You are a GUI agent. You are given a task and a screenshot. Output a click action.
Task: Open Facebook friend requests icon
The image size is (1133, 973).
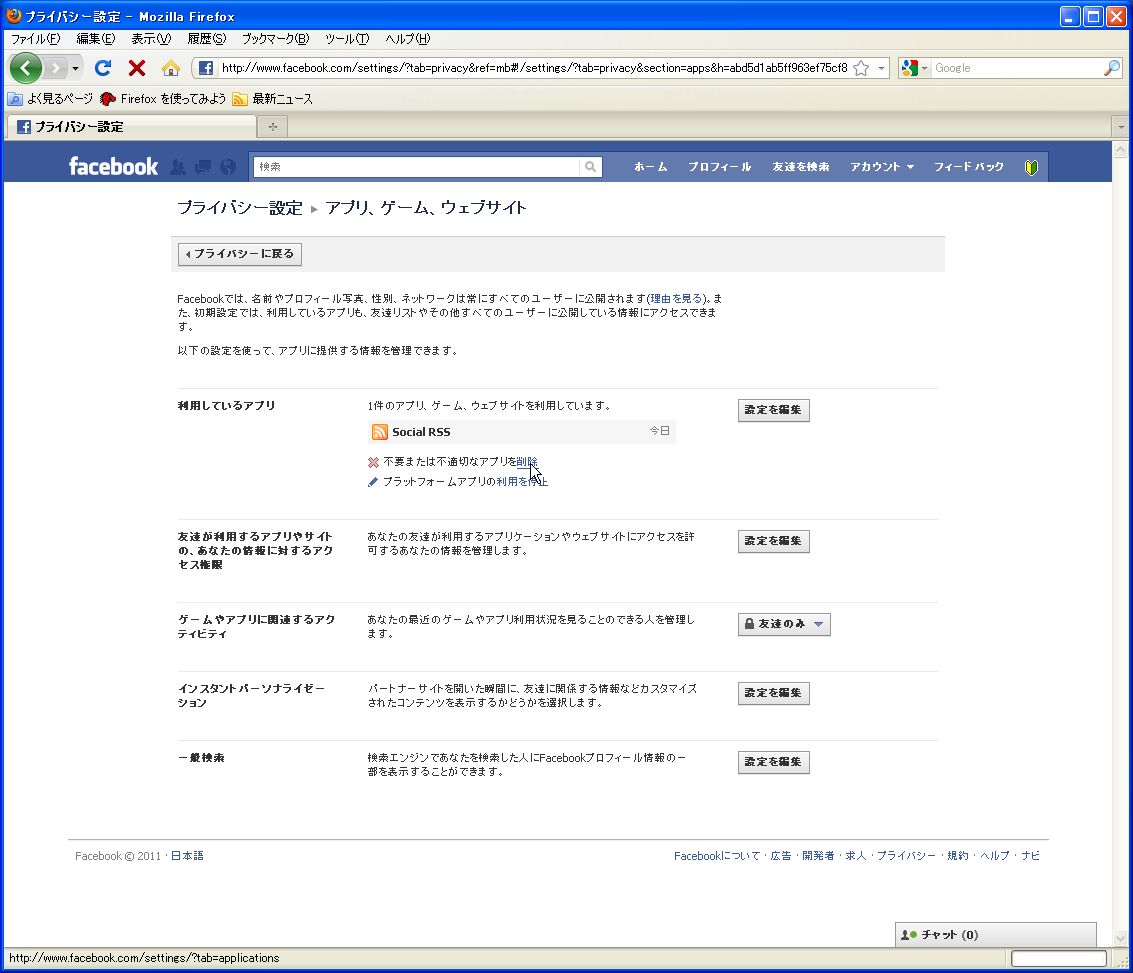(x=178, y=167)
